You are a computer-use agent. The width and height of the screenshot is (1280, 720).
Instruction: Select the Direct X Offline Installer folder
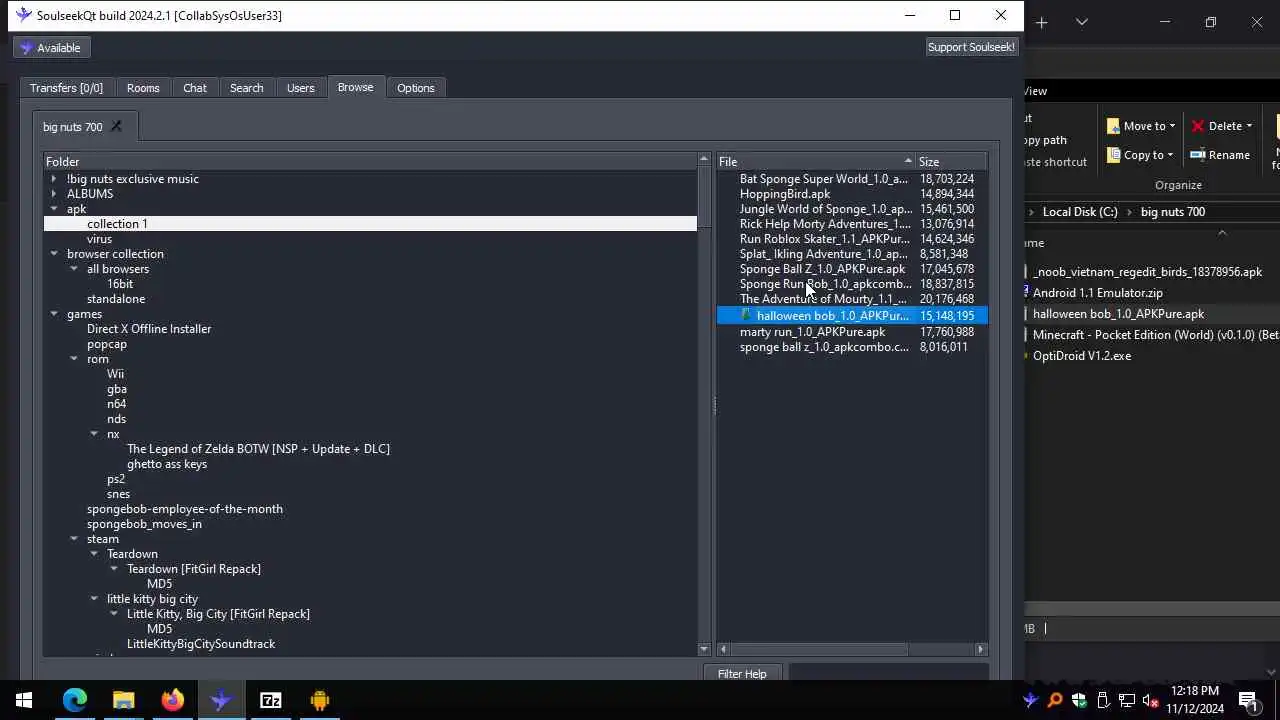pos(149,329)
